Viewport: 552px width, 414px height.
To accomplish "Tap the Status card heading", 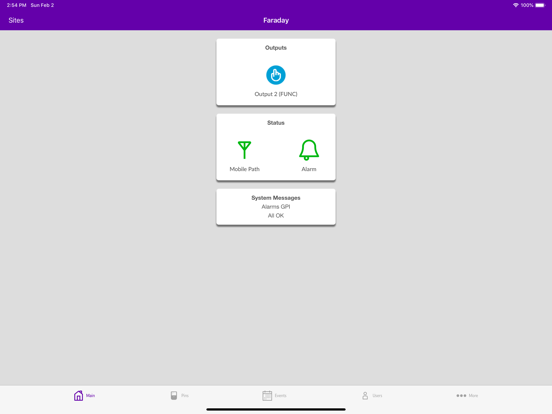I will pyautogui.click(x=276, y=123).
